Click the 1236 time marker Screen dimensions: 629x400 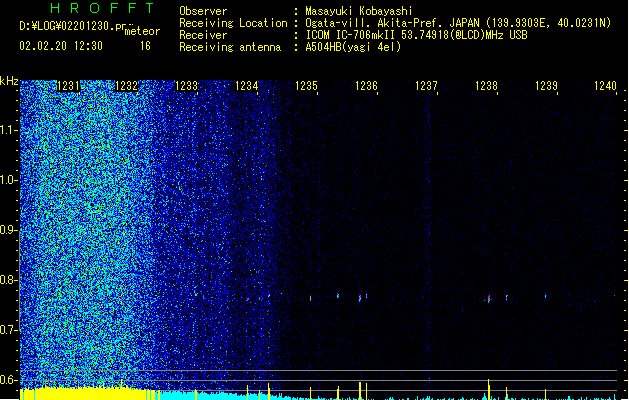click(x=366, y=86)
